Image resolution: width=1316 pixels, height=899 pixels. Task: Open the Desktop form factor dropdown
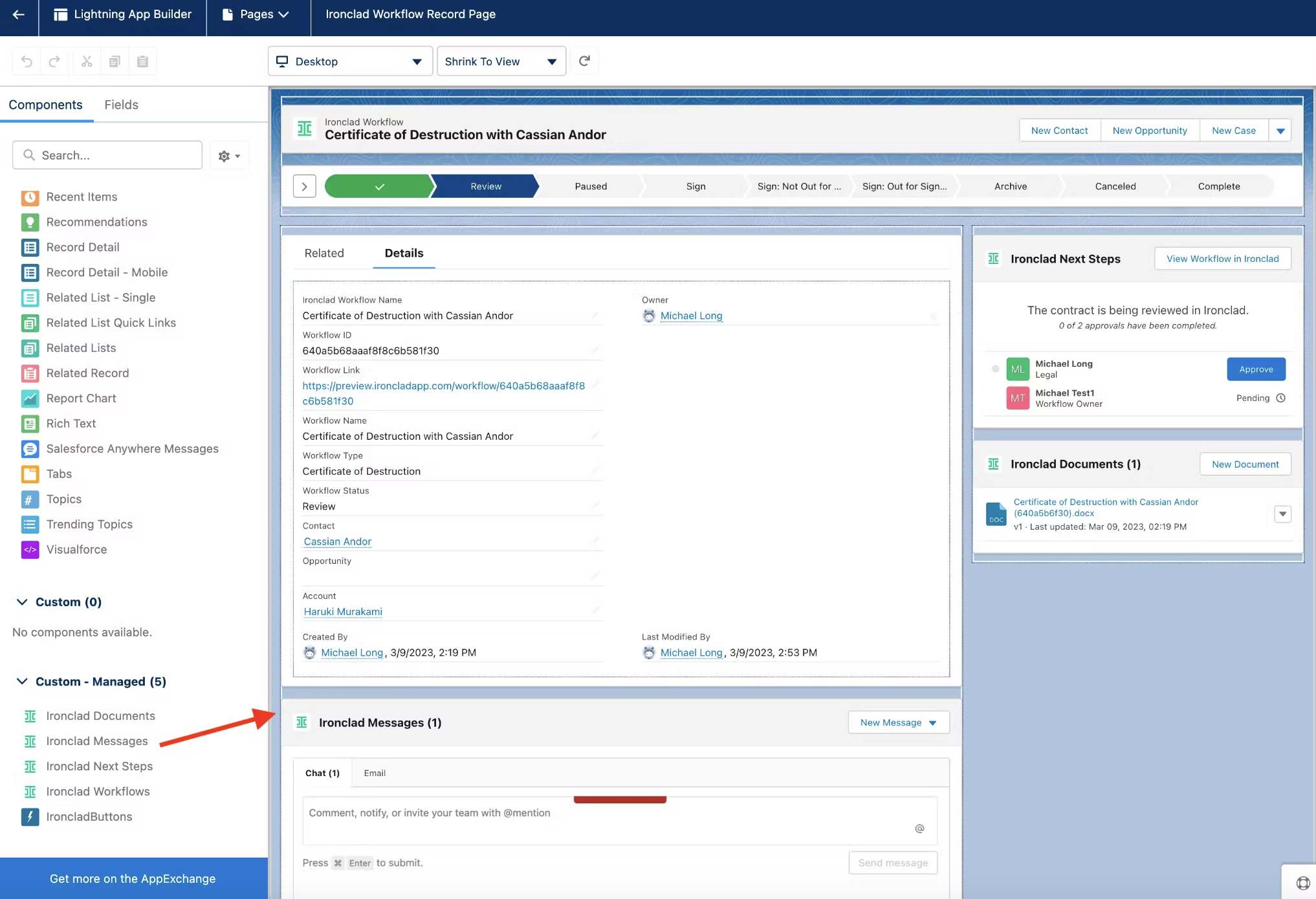pyautogui.click(x=350, y=61)
